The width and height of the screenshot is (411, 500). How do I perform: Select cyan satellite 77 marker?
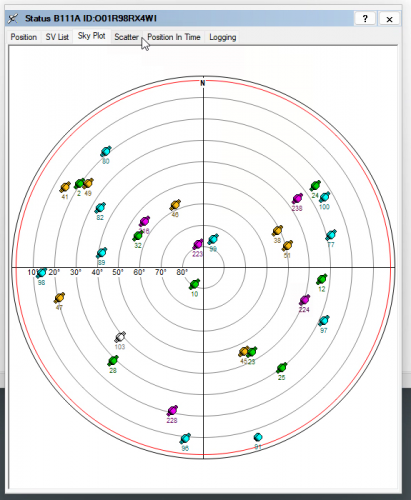pos(331,235)
